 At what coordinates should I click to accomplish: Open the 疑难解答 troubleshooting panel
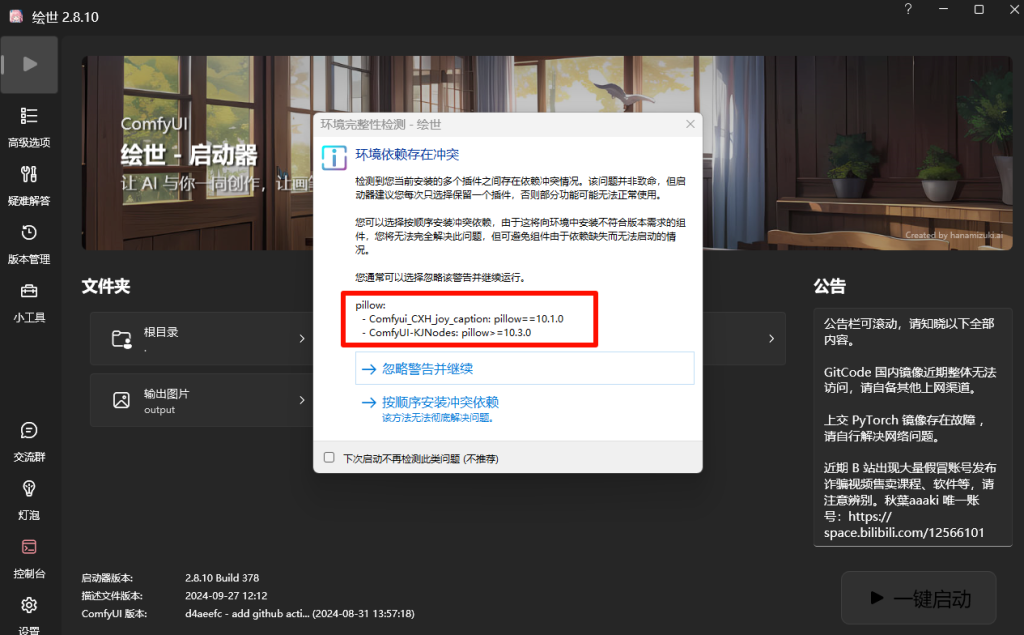[29, 184]
